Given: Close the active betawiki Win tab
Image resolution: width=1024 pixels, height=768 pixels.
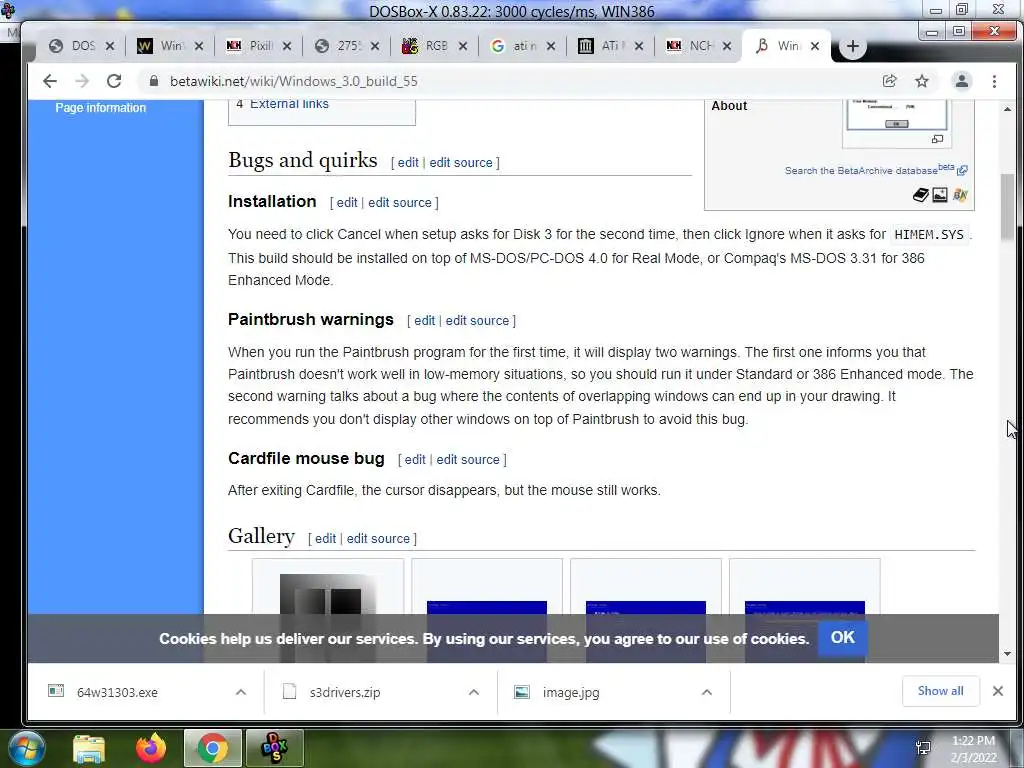Looking at the screenshot, I should click(x=814, y=46).
